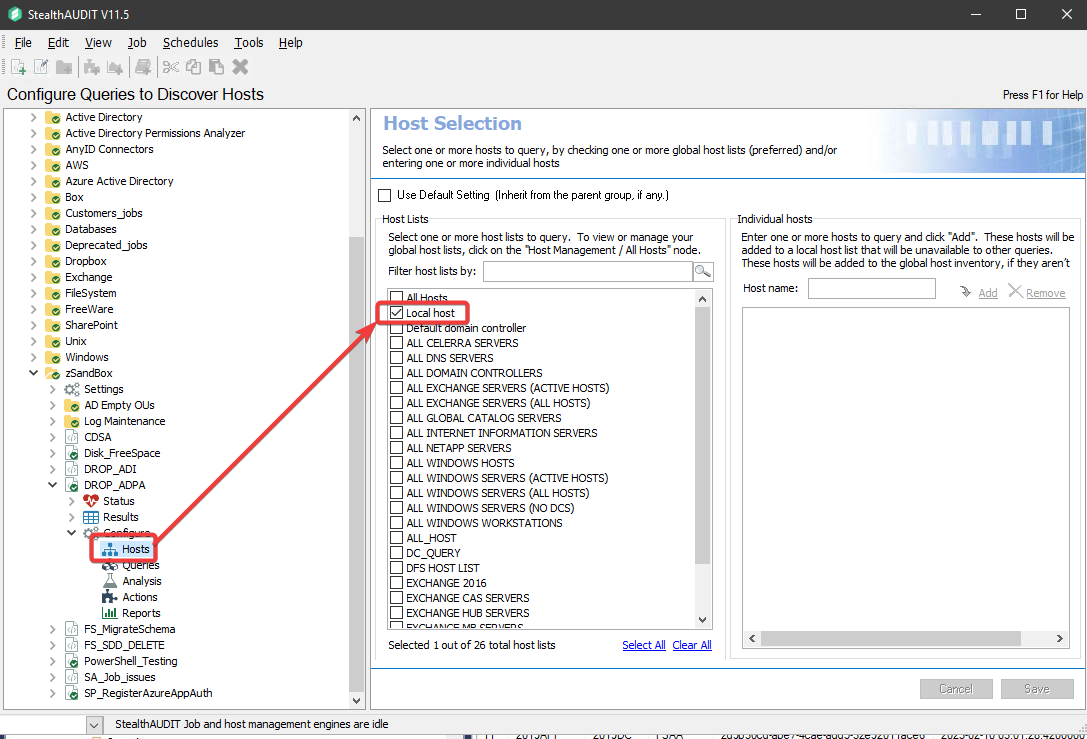Viewport: 1087px width, 739px height.
Task: Enable Use Default Setting inheritance
Action: [384, 195]
